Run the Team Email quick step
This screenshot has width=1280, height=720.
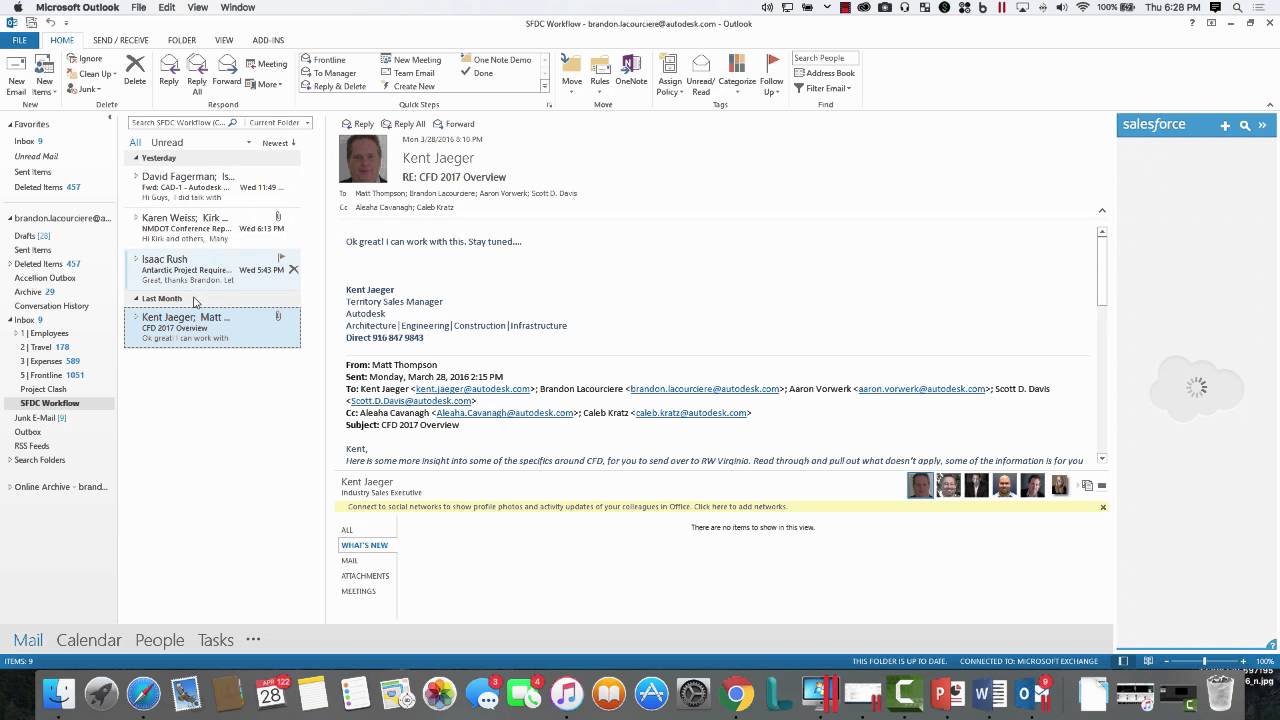[408, 73]
